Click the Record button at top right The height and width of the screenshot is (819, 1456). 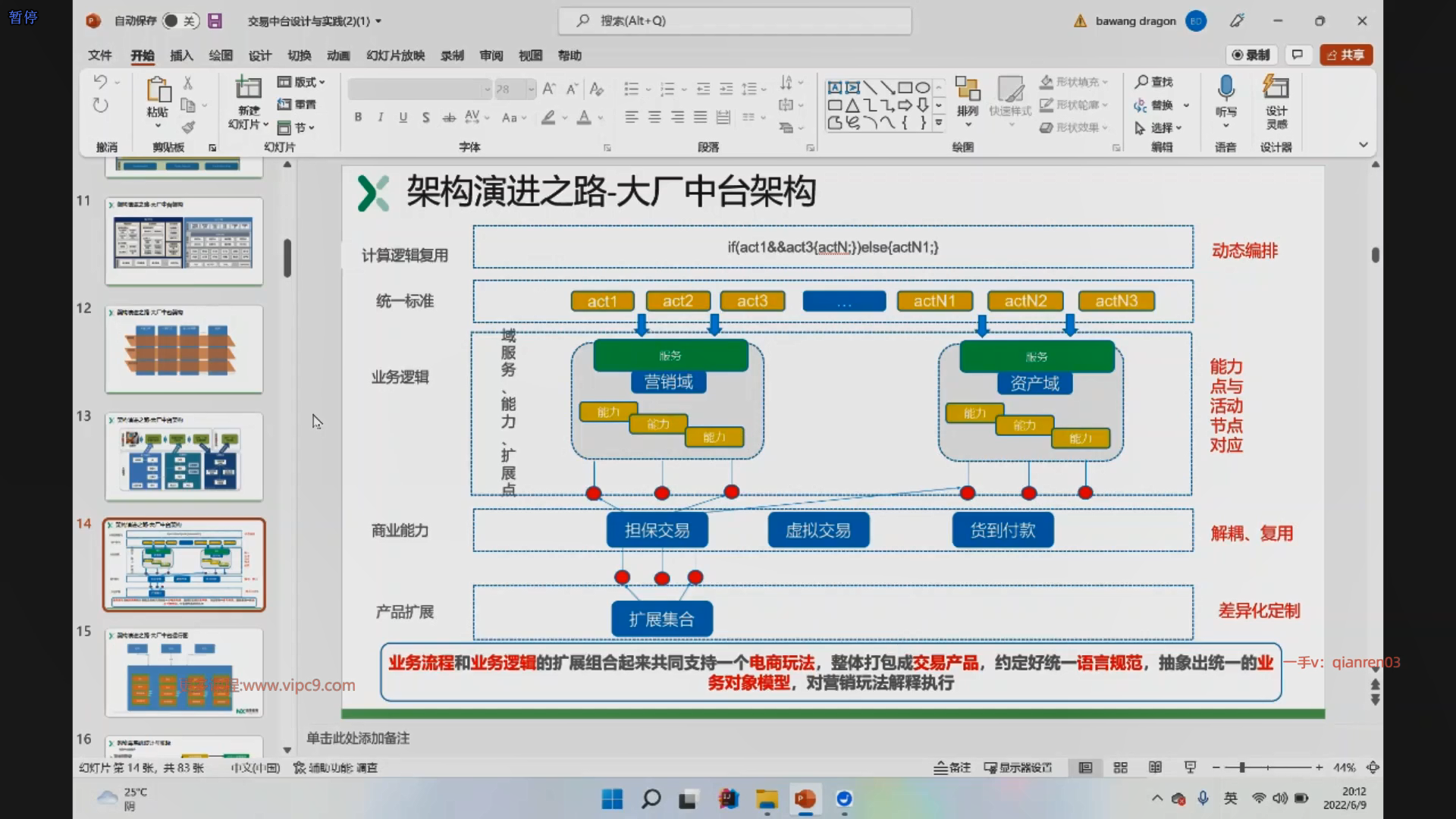coord(1251,55)
